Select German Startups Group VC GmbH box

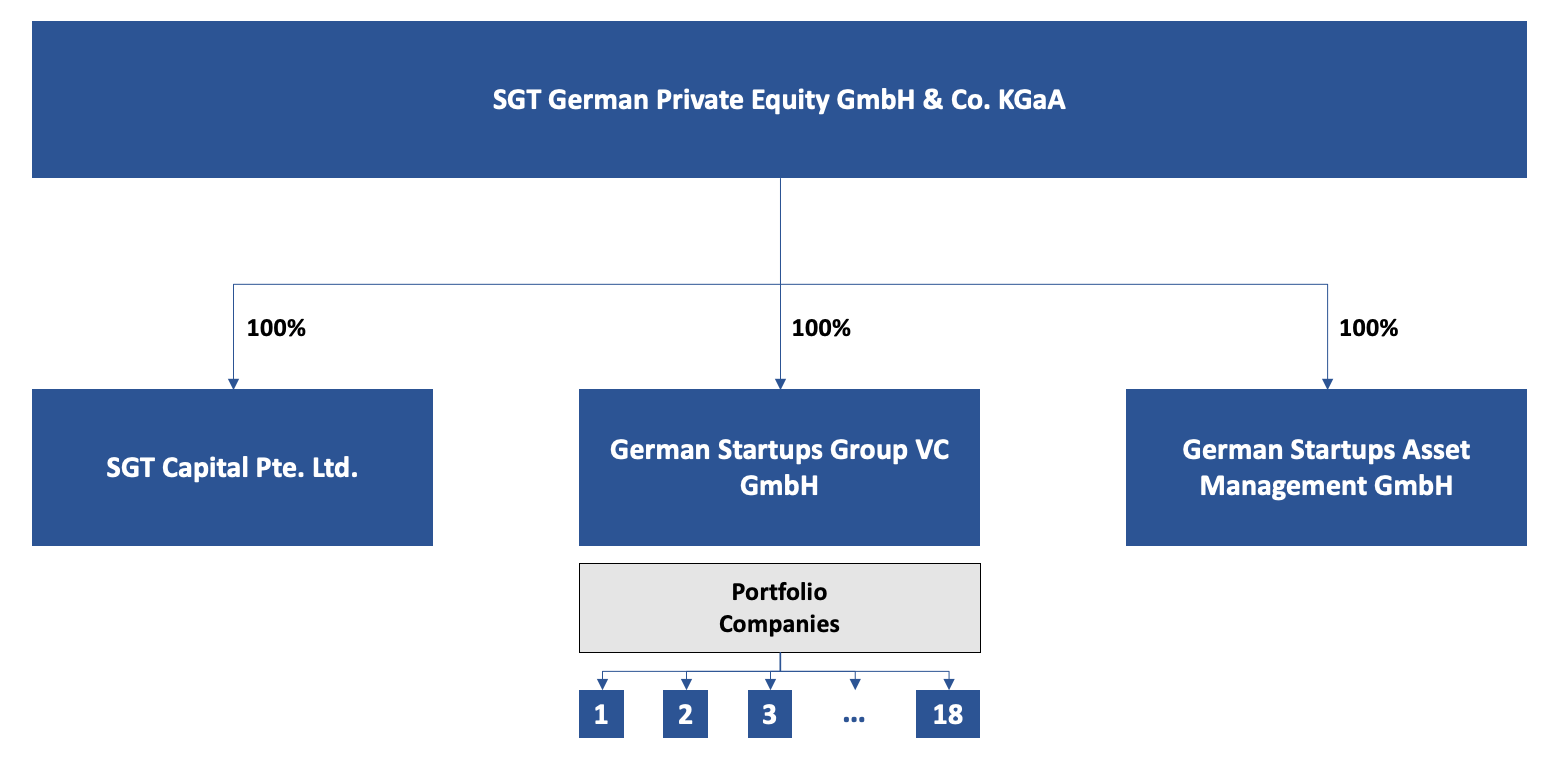pos(779,467)
